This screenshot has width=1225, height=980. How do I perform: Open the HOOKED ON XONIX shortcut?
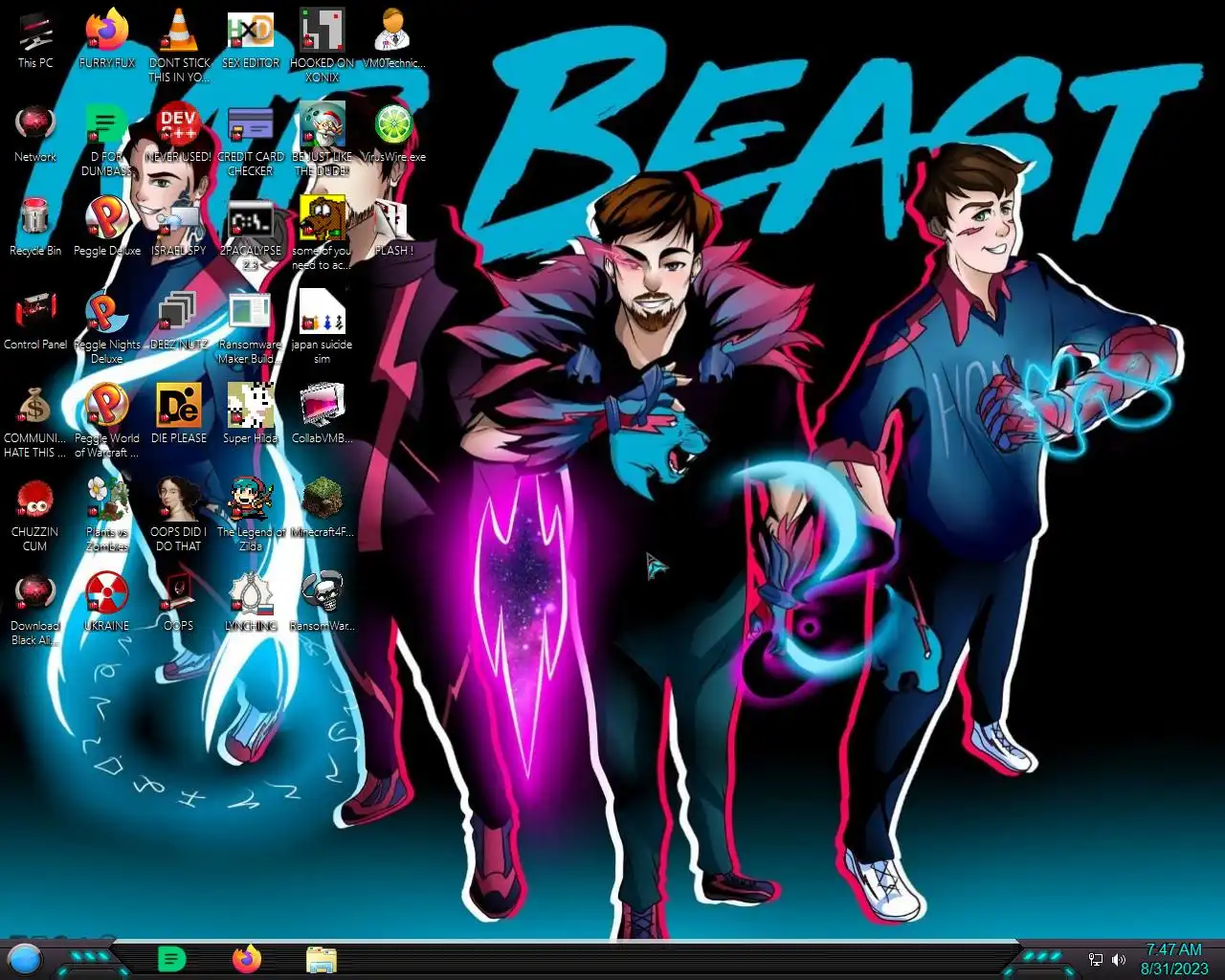(x=323, y=46)
